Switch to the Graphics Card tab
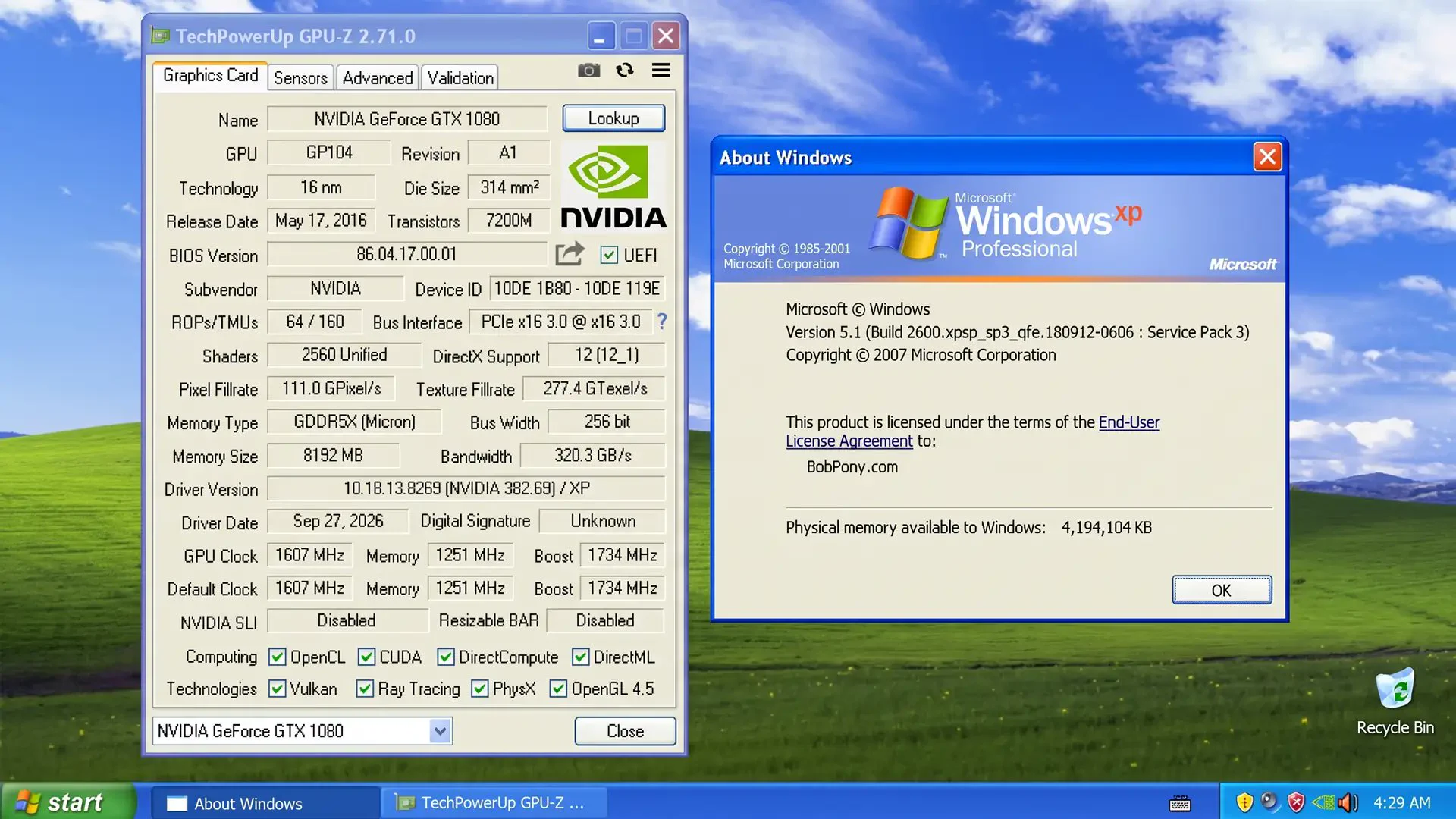 (210, 76)
